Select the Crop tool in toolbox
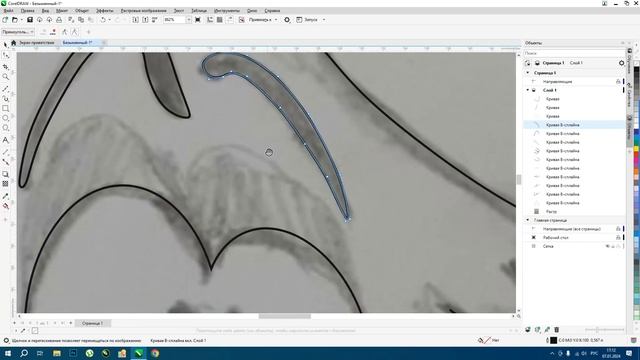Screen dimensions: 640x360 (5, 66)
